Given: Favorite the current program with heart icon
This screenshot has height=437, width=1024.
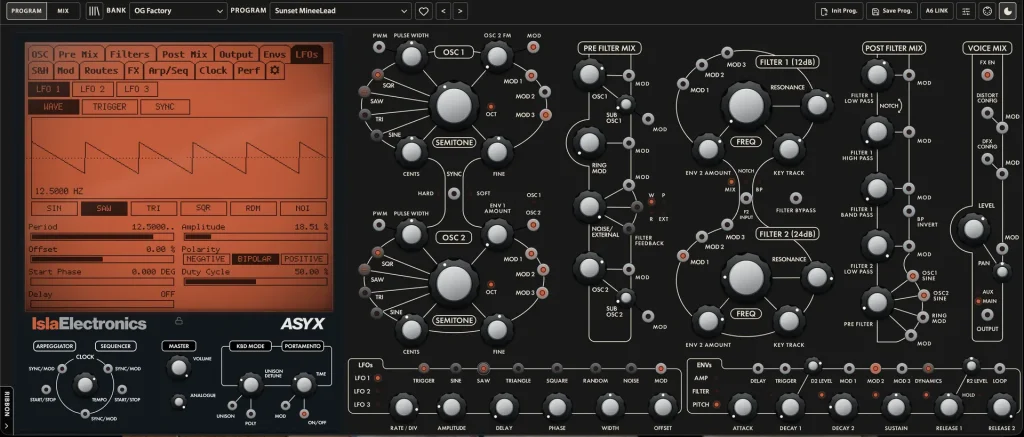Looking at the screenshot, I should click(423, 11).
